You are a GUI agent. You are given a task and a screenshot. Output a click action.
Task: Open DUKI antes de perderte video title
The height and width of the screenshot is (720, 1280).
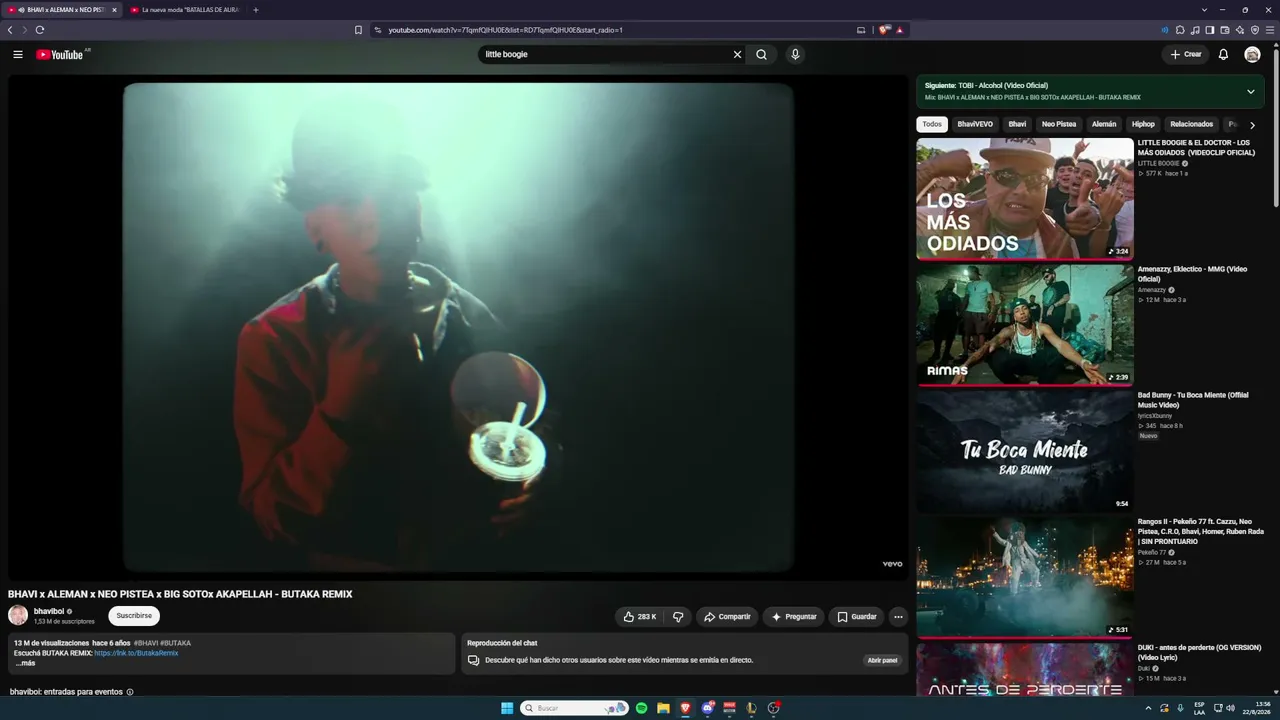[1199, 652]
